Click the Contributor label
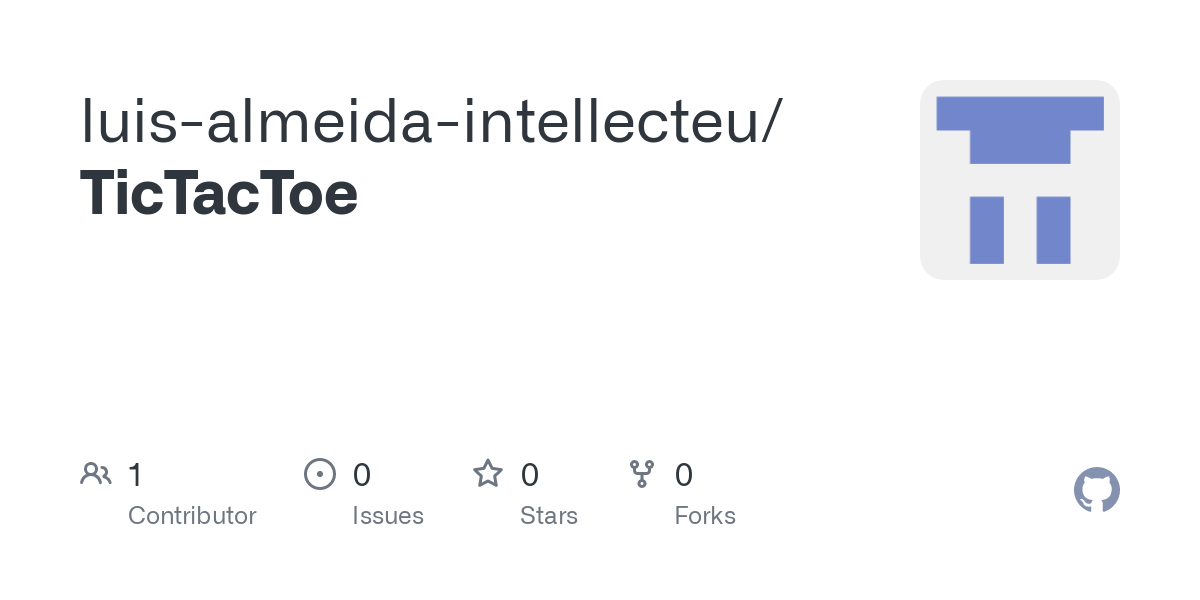Image resolution: width=1200 pixels, height=600 pixels. 192,516
